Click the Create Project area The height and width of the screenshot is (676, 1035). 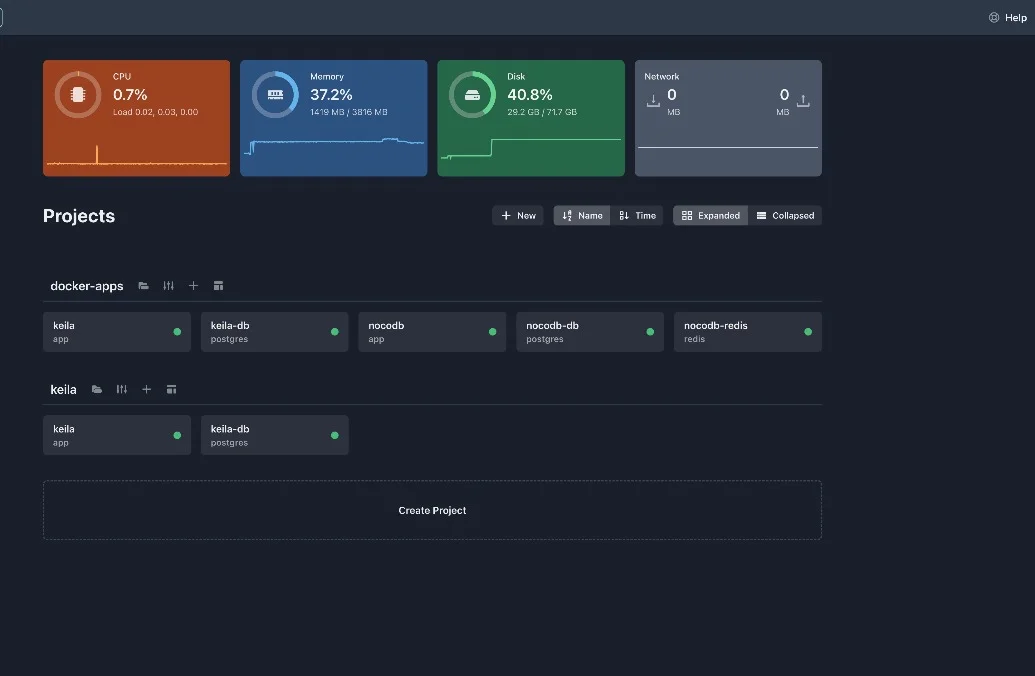point(432,510)
